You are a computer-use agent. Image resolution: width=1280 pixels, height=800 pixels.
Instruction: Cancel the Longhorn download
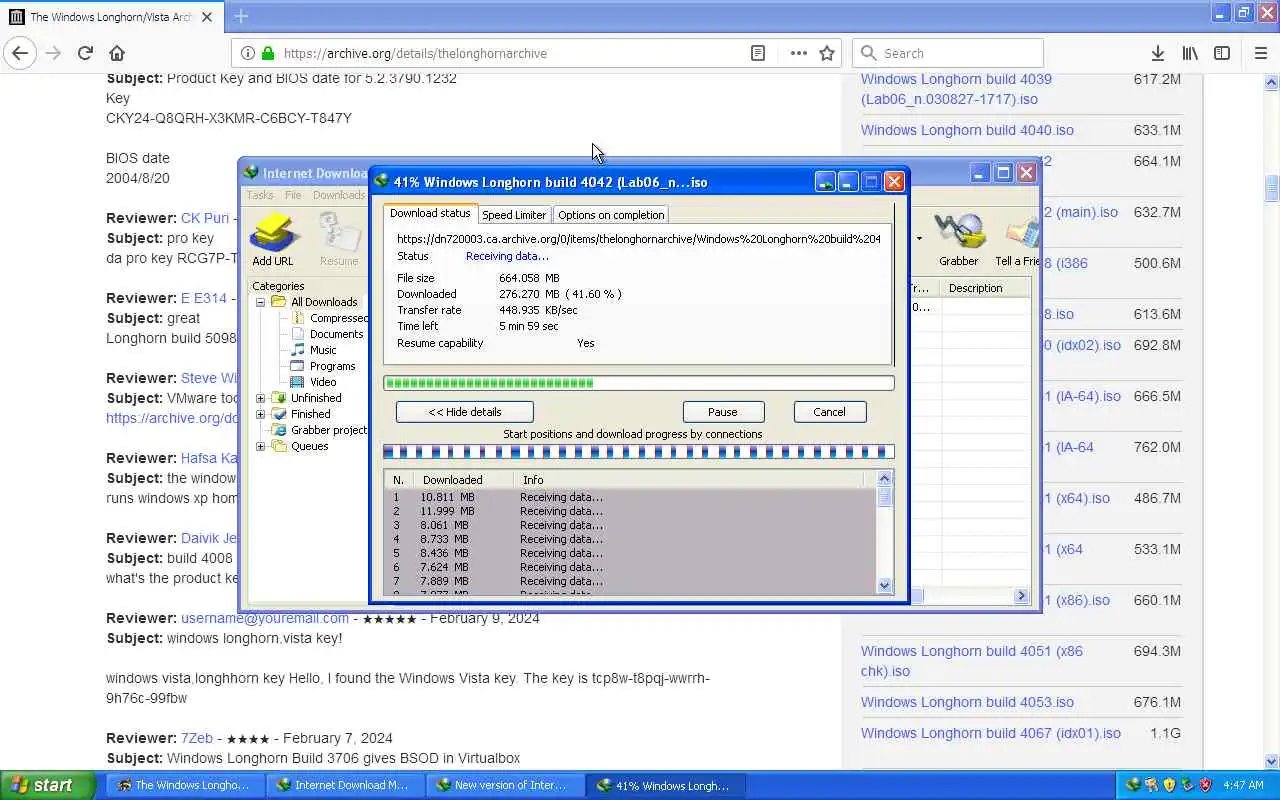(x=829, y=412)
